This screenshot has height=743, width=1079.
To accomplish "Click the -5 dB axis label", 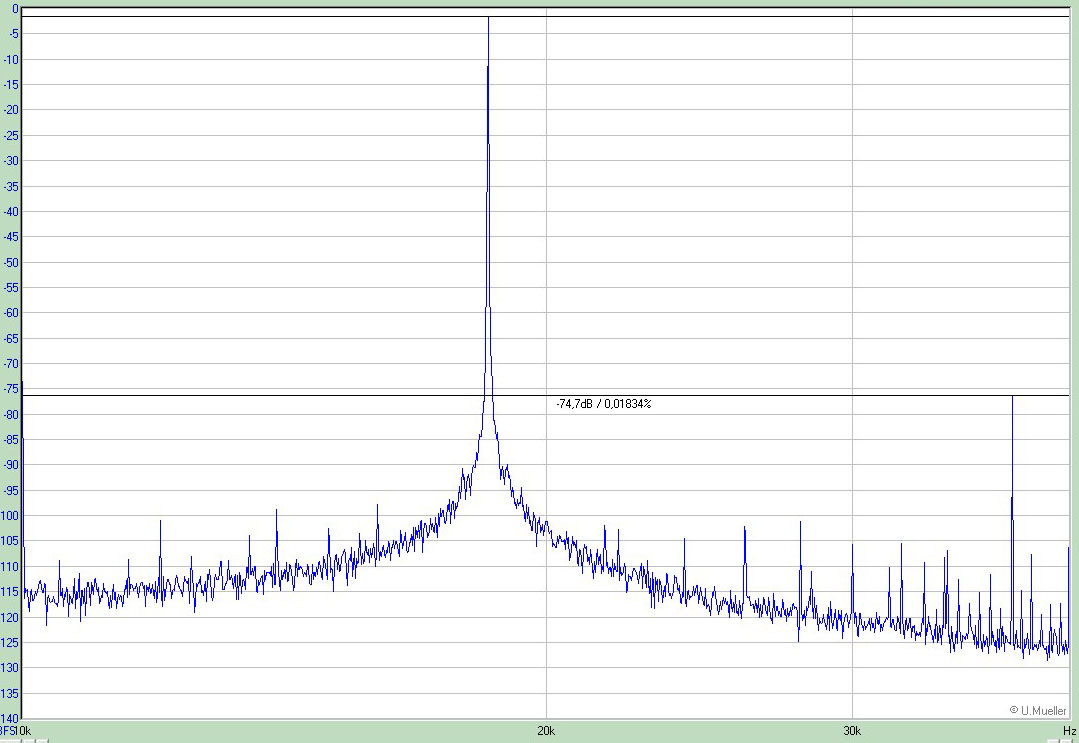I will pos(14,34).
